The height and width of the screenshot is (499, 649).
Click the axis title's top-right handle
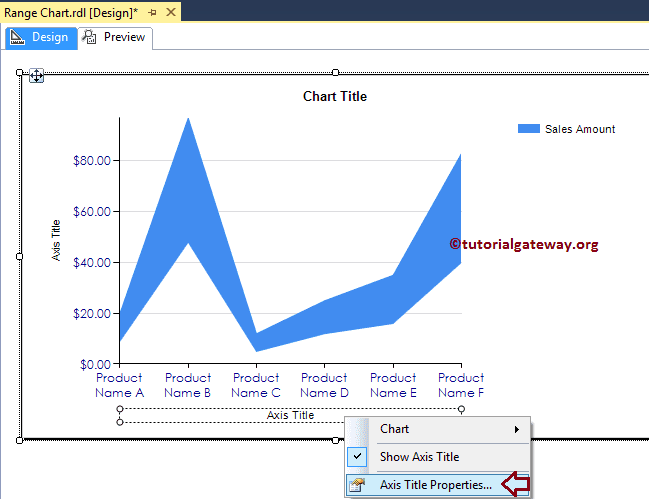coord(461,409)
